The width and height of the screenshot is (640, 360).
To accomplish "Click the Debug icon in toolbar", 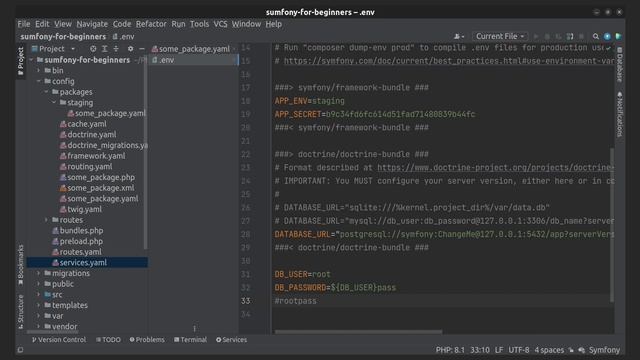I will click(x=547, y=36).
